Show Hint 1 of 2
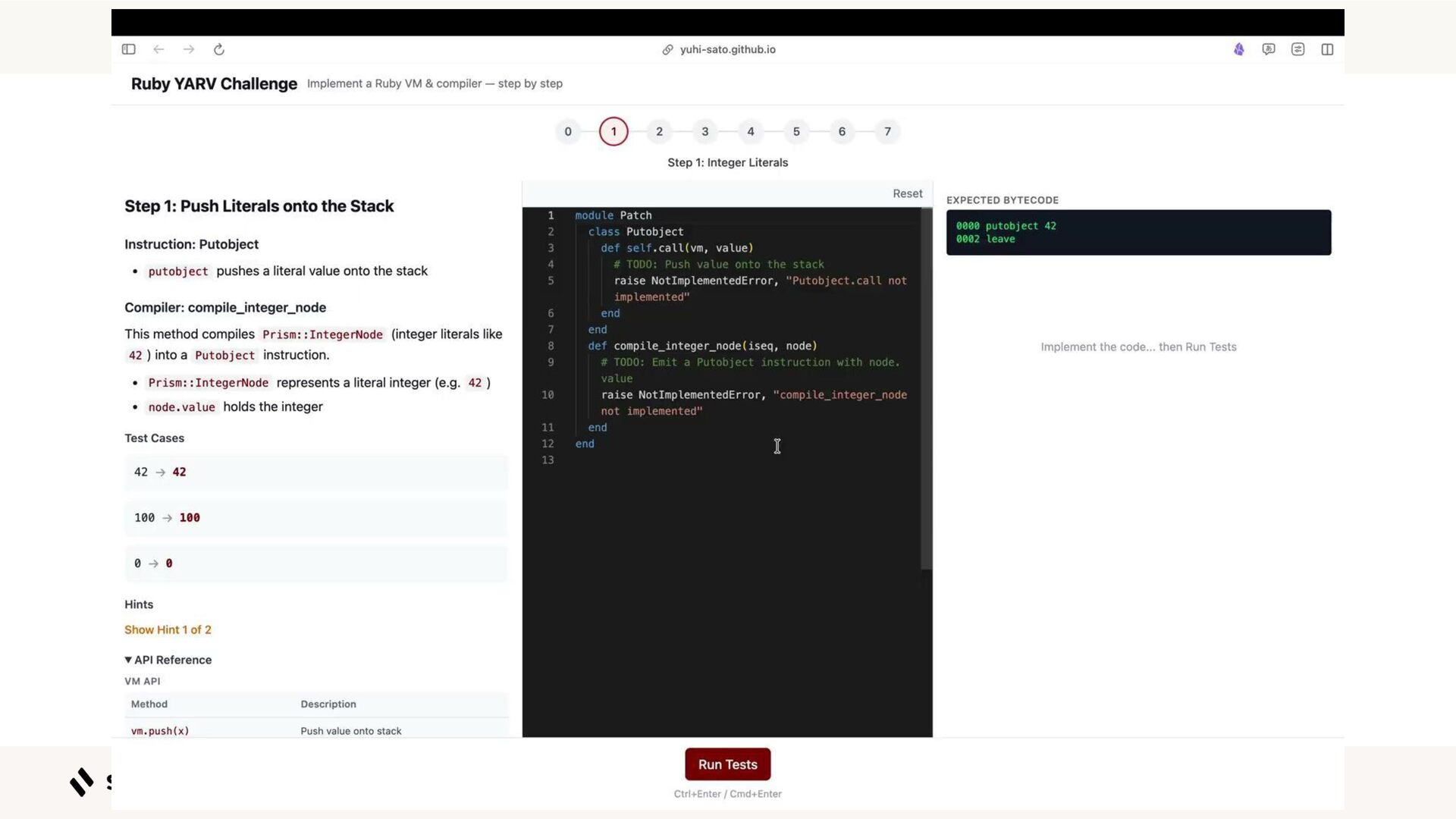Image resolution: width=1456 pixels, height=819 pixels. point(168,629)
